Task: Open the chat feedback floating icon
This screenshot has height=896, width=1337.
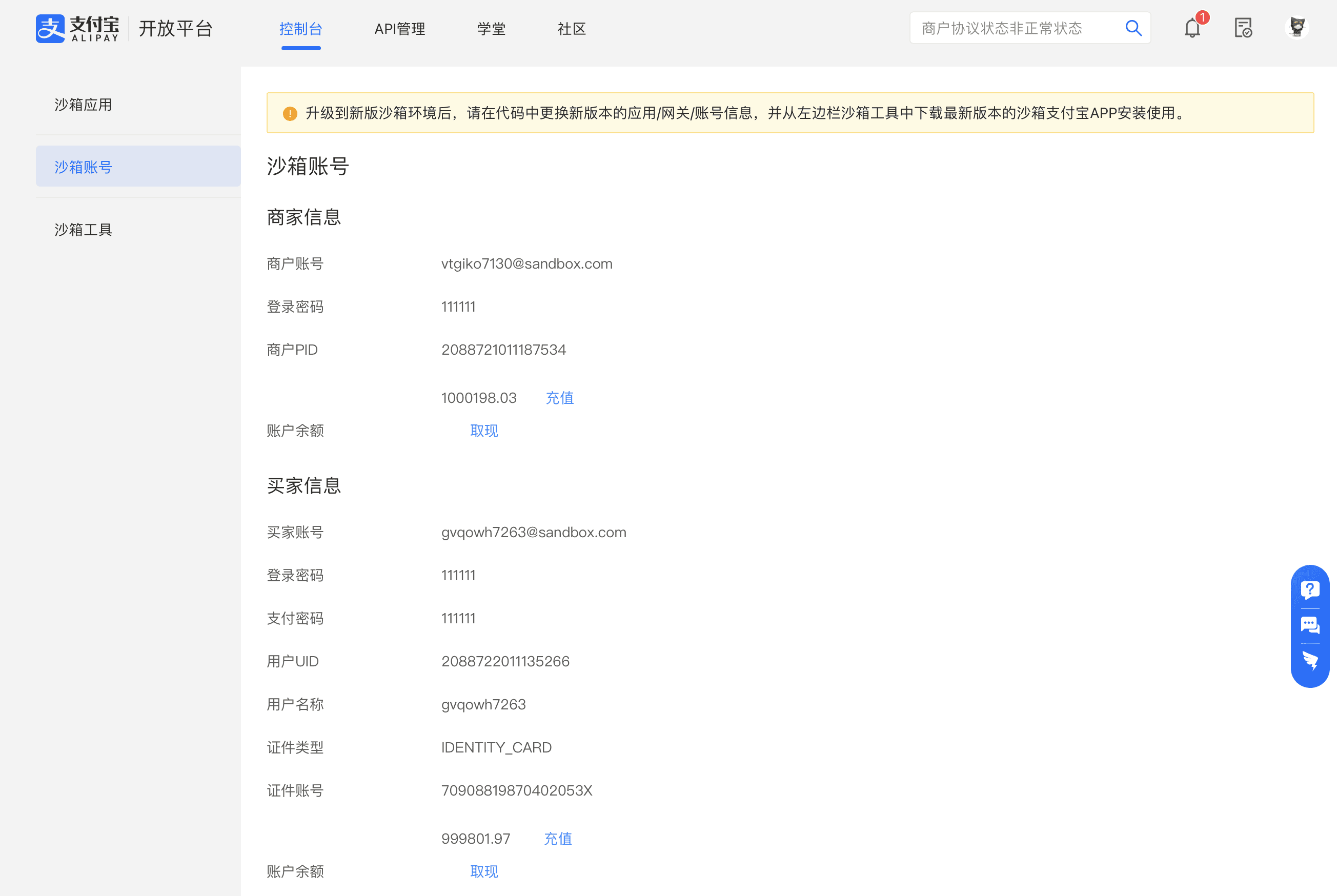Action: (1310, 625)
